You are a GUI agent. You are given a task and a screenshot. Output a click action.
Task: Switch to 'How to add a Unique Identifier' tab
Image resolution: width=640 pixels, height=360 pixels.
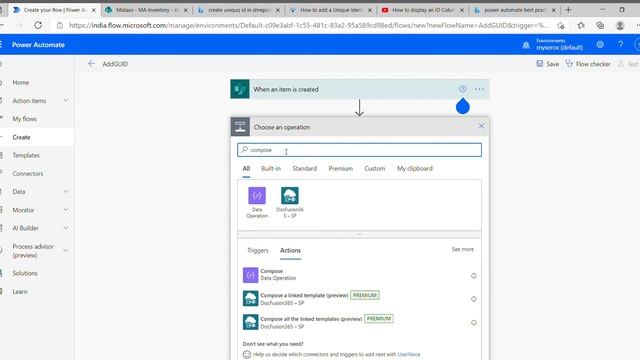coord(331,10)
